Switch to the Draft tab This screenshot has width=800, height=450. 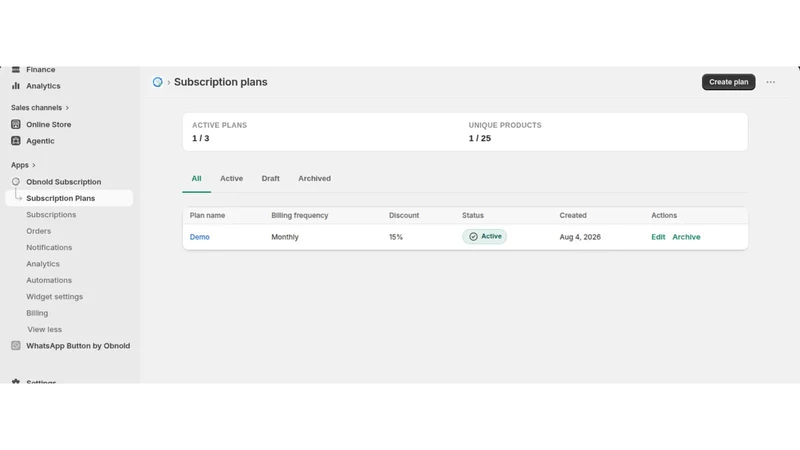coord(270,179)
